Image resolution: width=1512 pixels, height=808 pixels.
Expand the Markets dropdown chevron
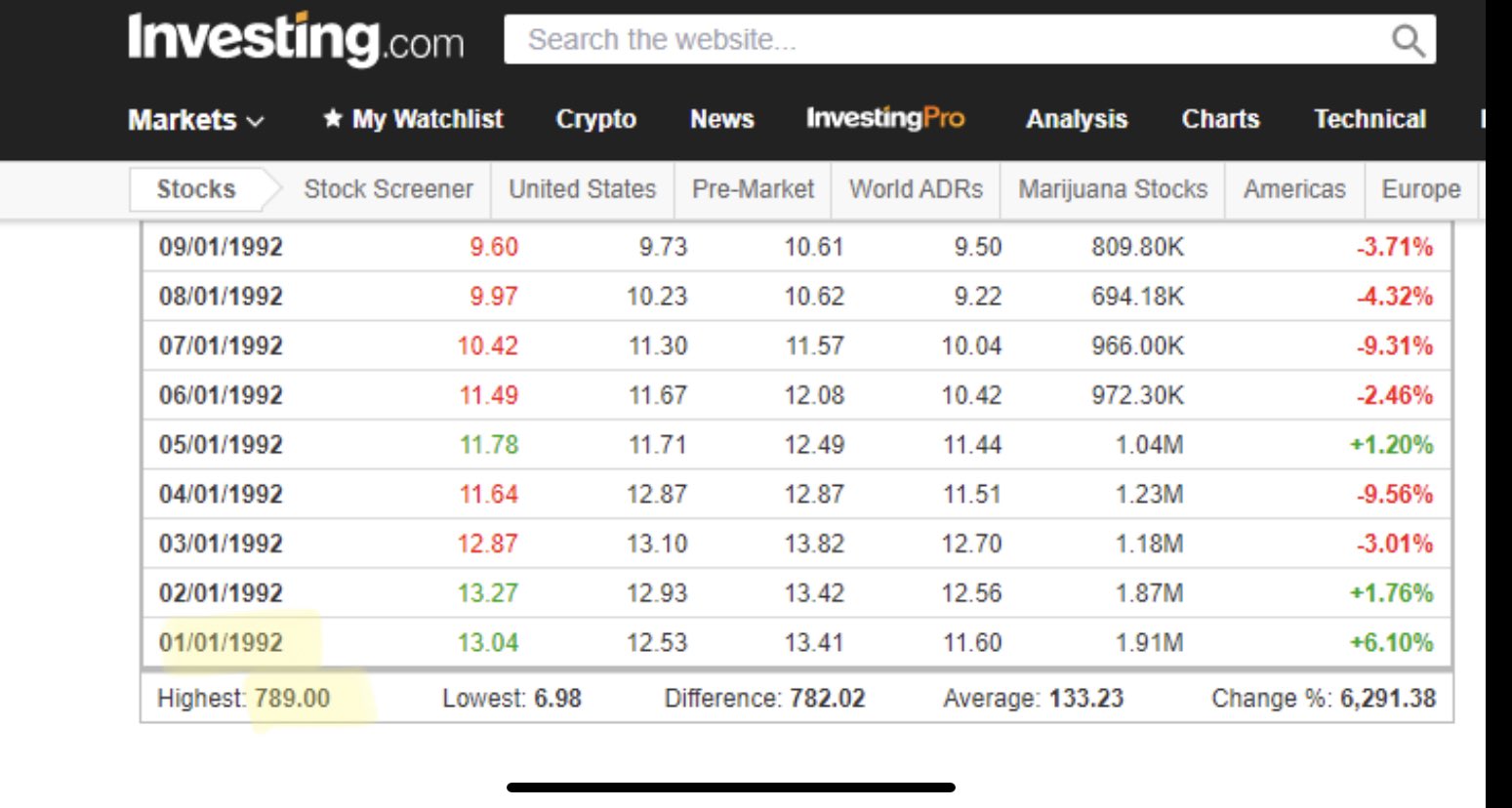pos(256,121)
